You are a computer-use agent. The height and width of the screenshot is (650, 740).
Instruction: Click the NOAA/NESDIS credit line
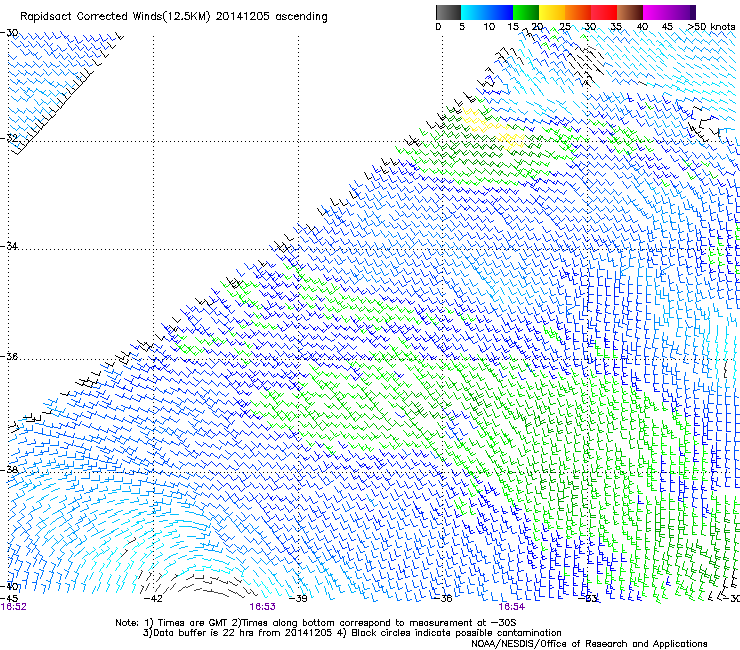pyautogui.click(x=589, y=644)
